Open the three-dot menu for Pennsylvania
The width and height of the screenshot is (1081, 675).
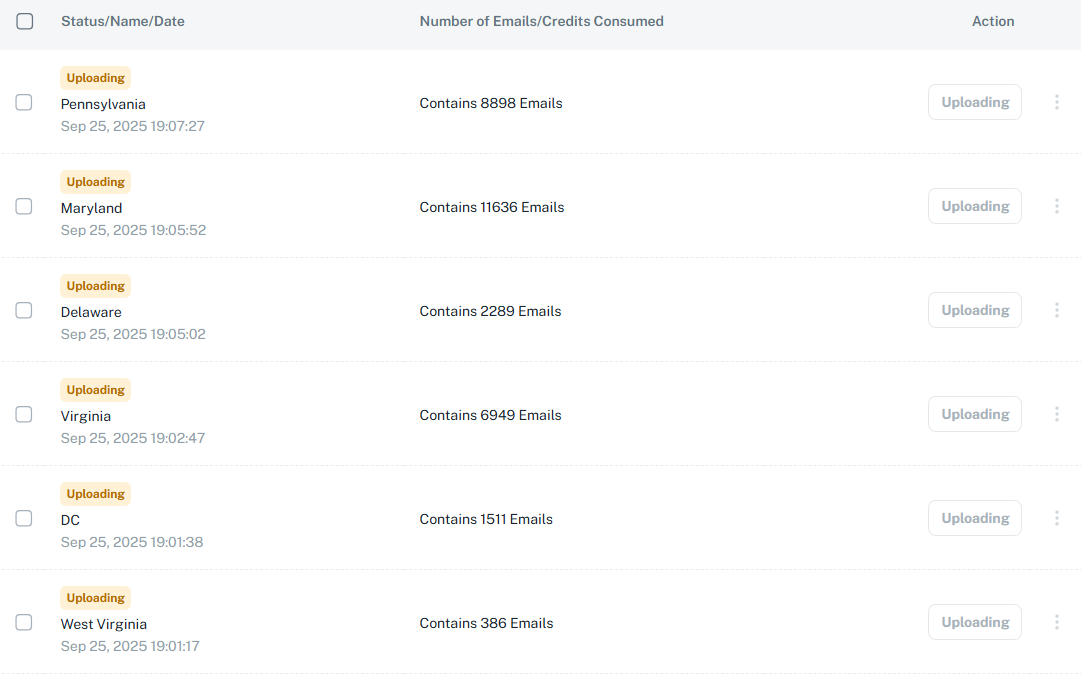click(1057, 102)
